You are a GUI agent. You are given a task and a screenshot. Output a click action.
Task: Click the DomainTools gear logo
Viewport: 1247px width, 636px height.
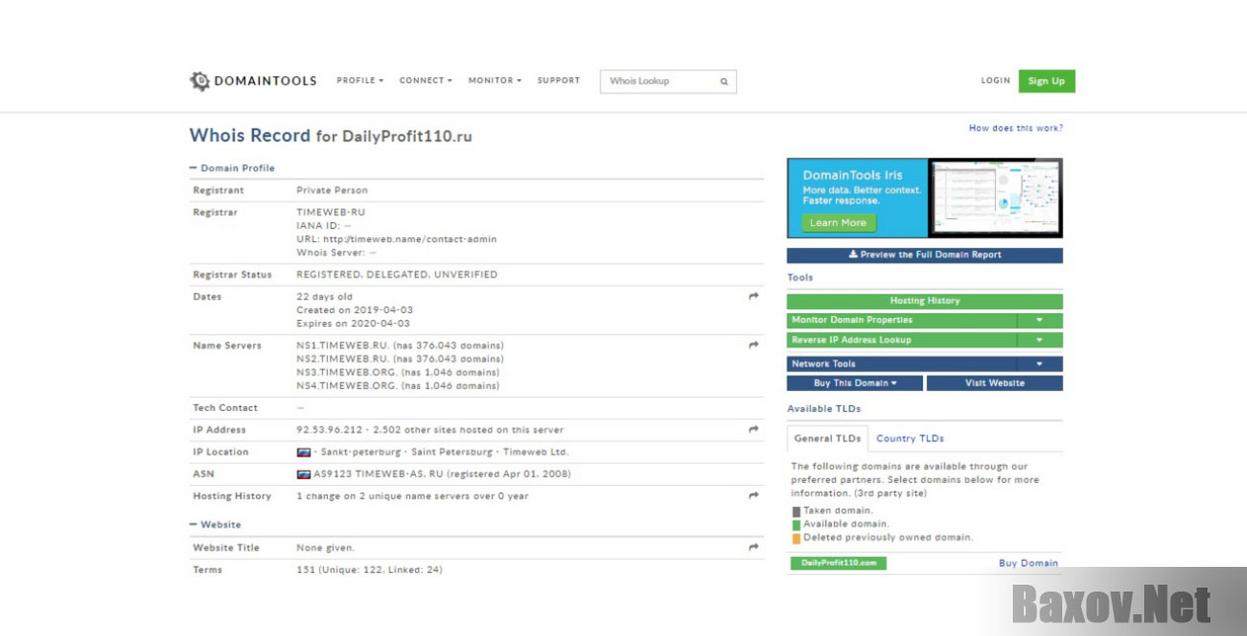click(200, 81)
